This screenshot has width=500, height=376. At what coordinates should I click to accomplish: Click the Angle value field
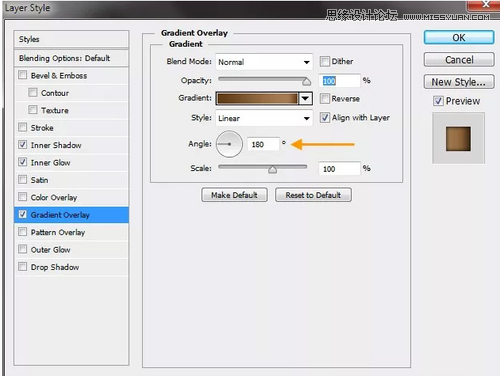pos(263,144)
